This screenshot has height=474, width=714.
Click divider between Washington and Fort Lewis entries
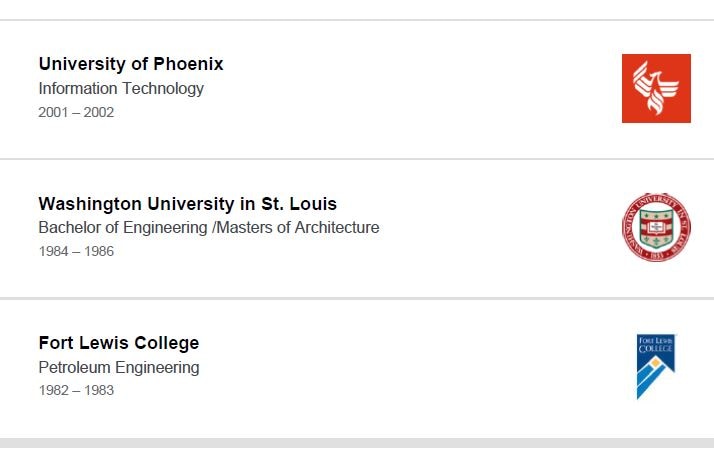click(357, 298)
